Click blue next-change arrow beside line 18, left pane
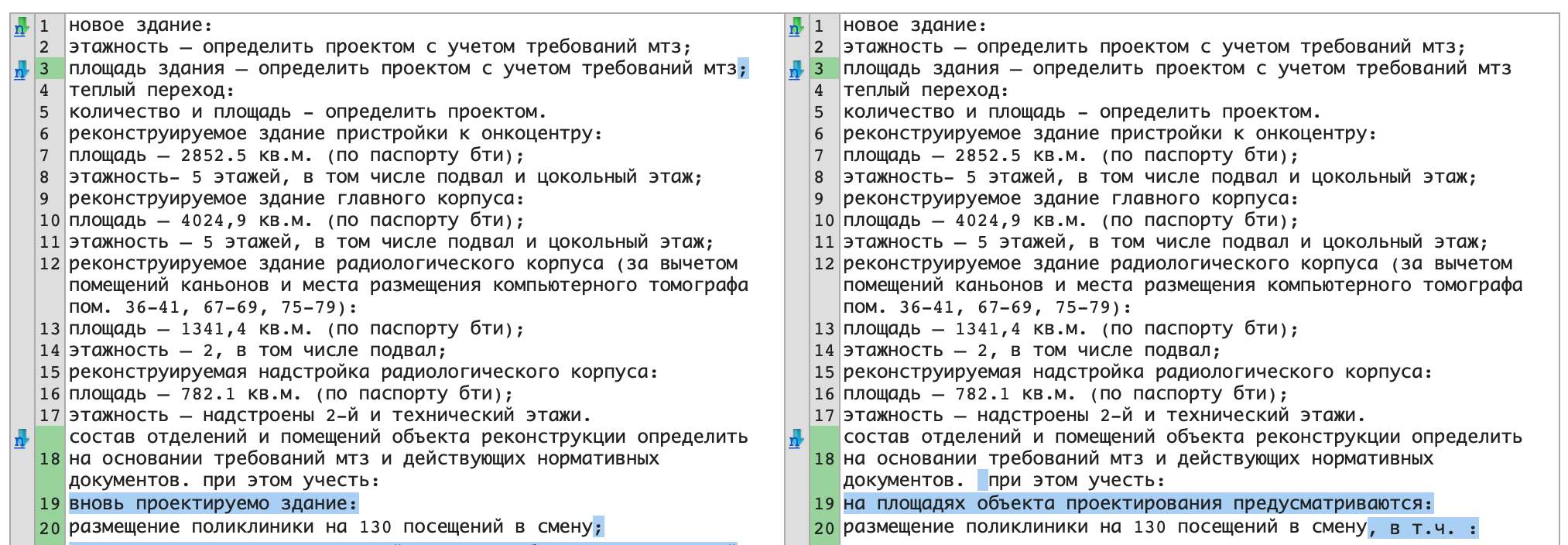1568x545 pixels. [x=21, y=439]
